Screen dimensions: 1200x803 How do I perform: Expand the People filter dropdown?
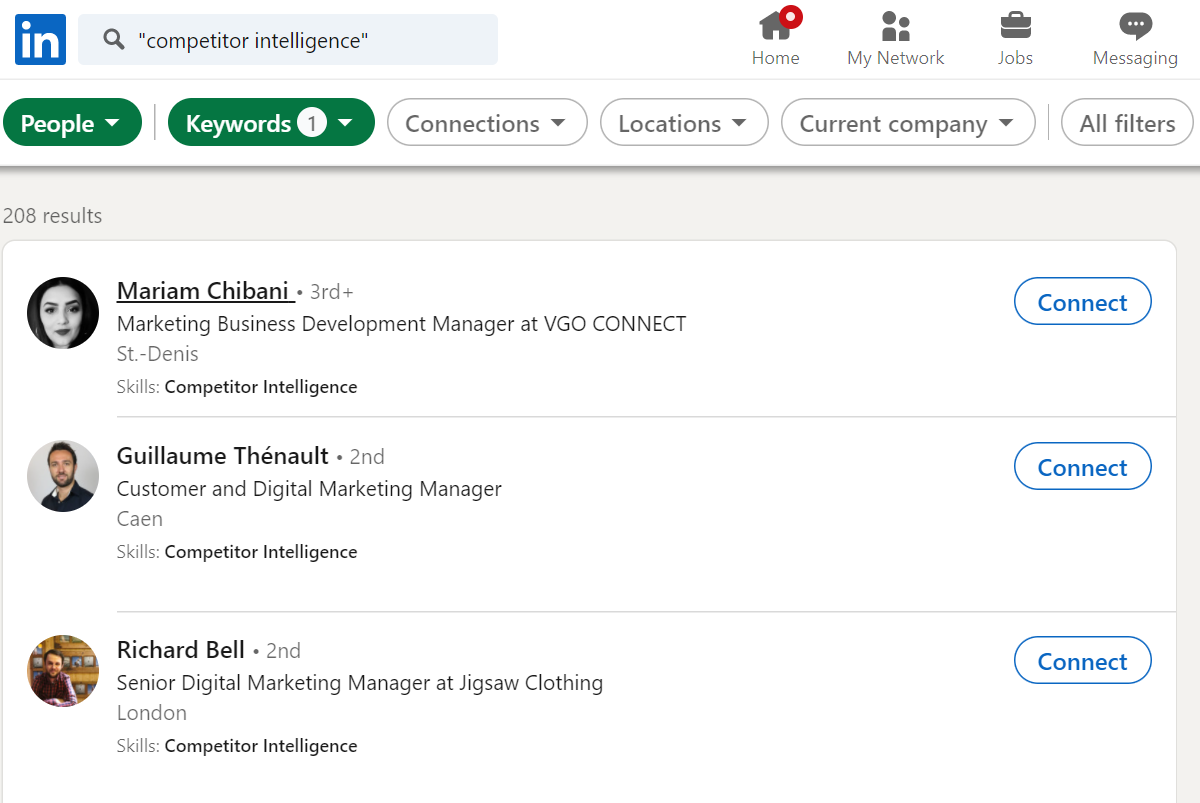click(72, 122)
